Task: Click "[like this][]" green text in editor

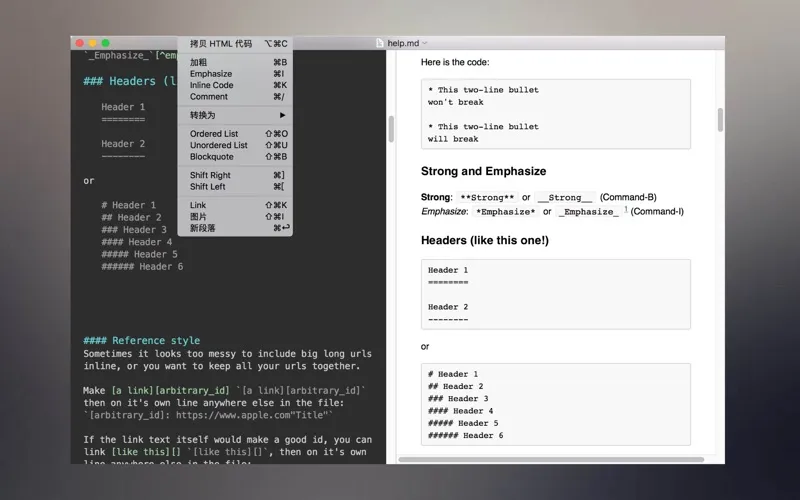Action: click(x=146, y=452)
